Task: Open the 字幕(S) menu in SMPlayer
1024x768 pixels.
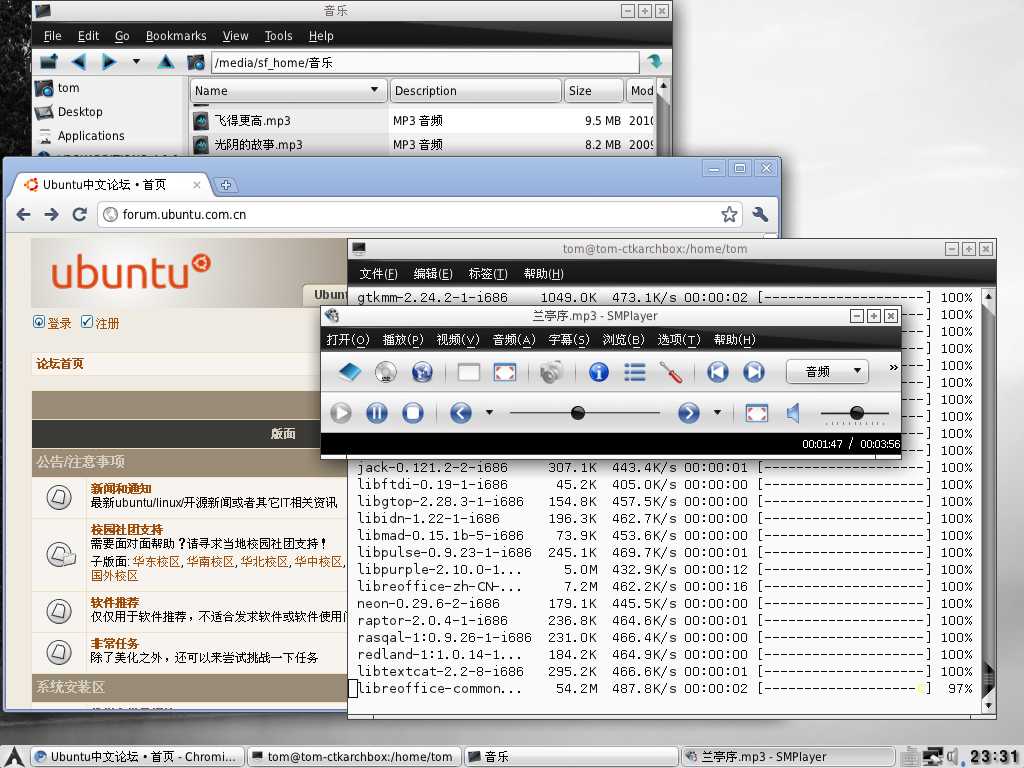Action: point(568,340)
